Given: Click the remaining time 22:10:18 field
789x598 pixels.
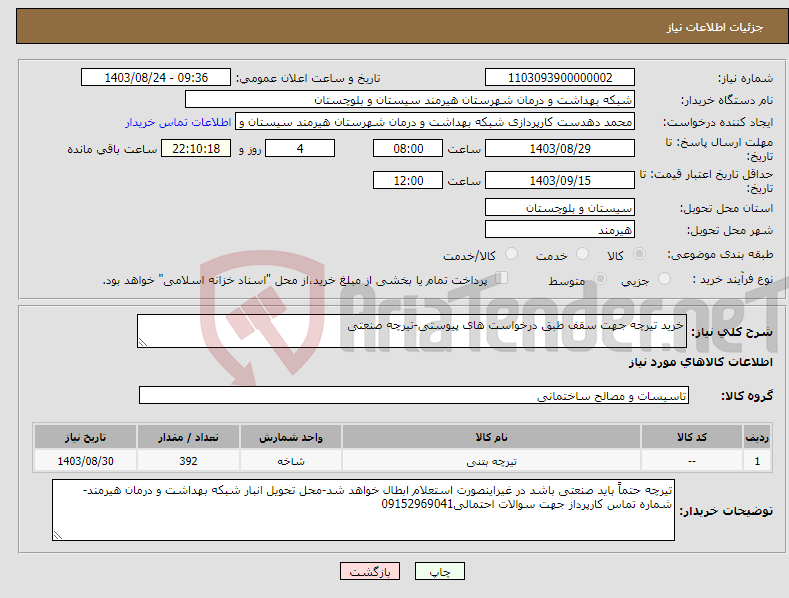Looking at the screenshot, I should click(x=196, y=148).
